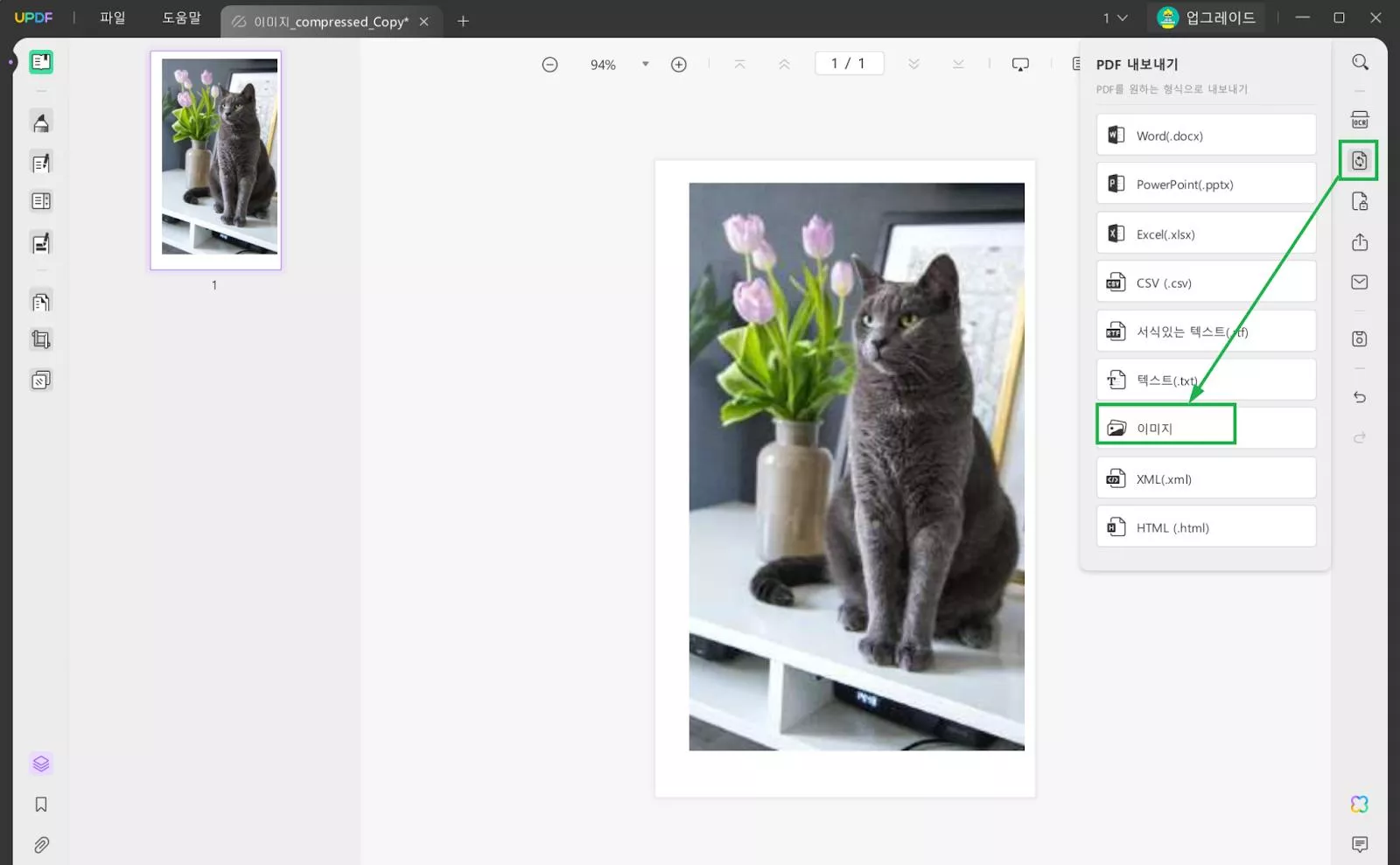
Task: Click the Search magnifier icon
Action: [1360, 62]
